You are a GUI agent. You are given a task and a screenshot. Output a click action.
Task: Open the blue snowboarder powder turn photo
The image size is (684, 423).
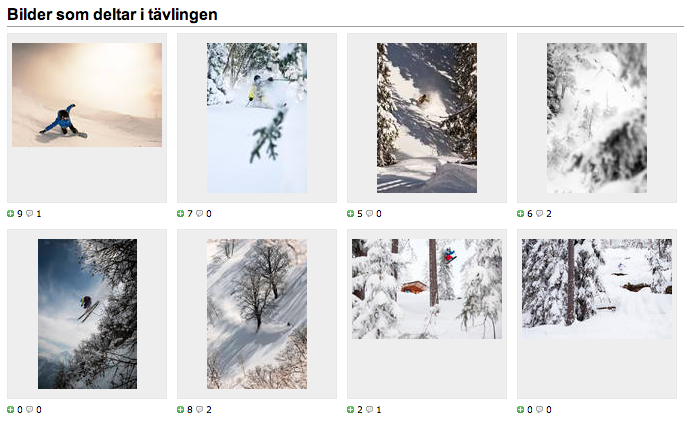[87, 95]
